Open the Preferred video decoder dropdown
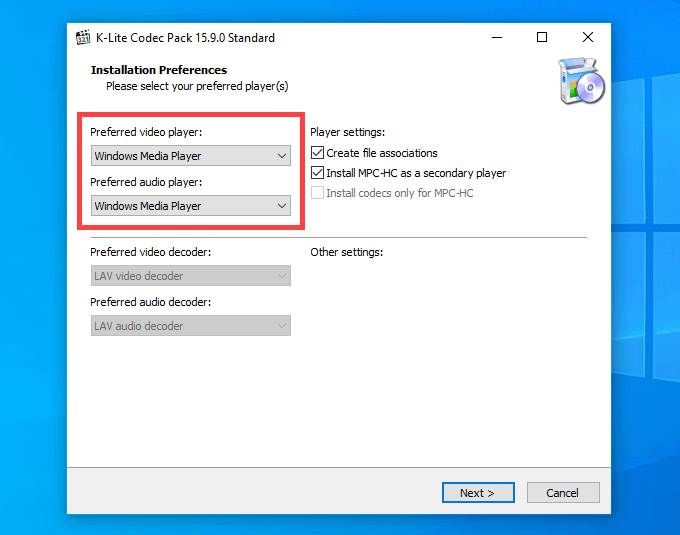This screenshot has width=680, height=535. 190,276
